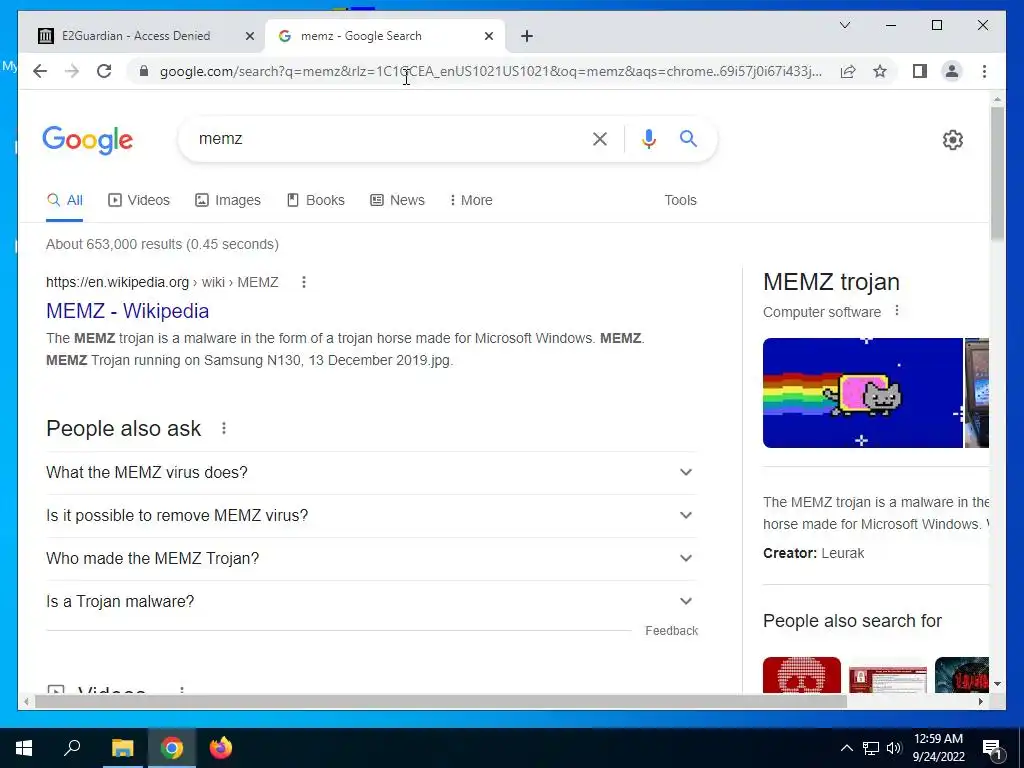Click the browser forward arrow

[72, 71]
